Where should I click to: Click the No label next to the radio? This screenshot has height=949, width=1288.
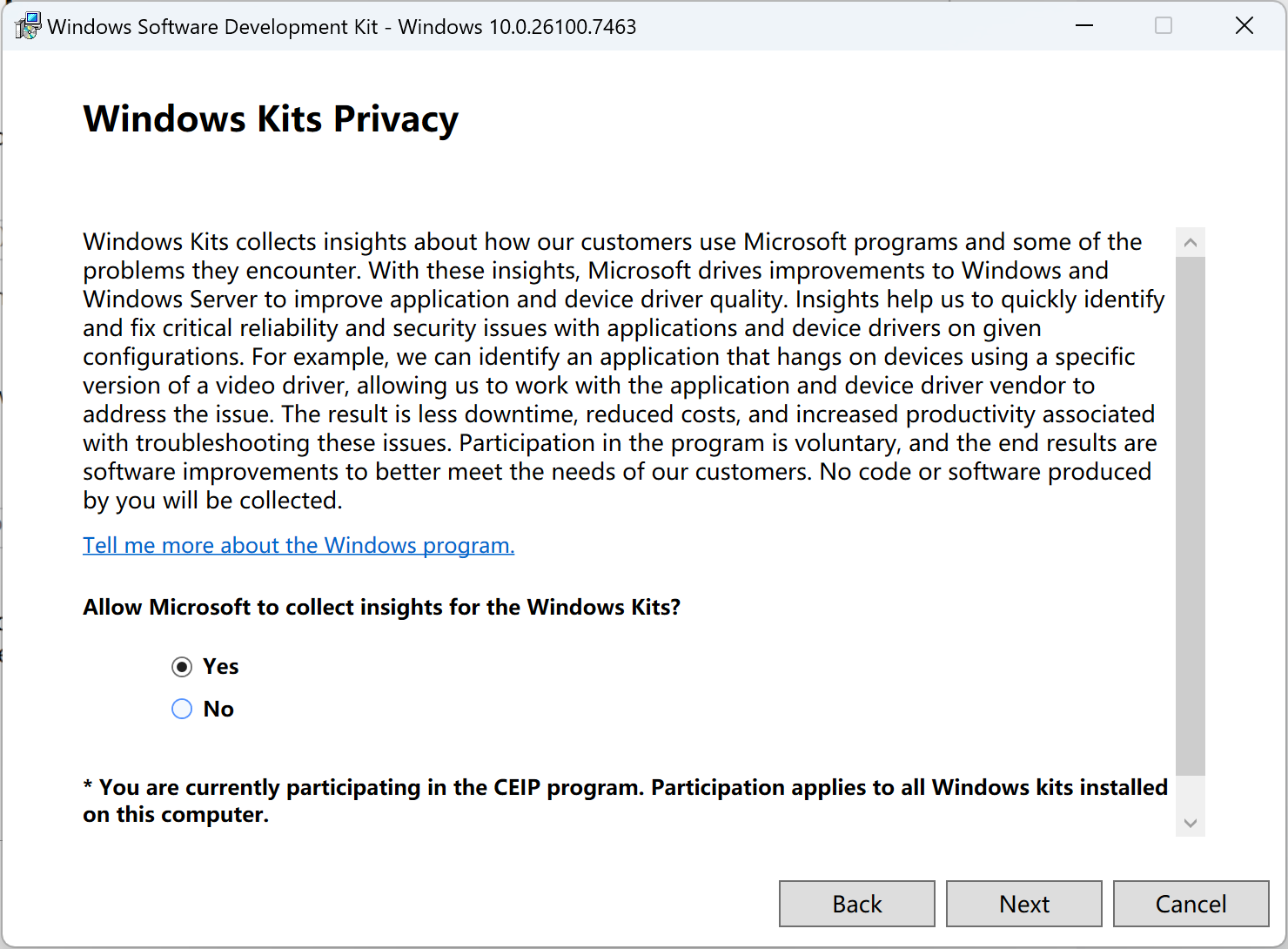click(218, 709)
